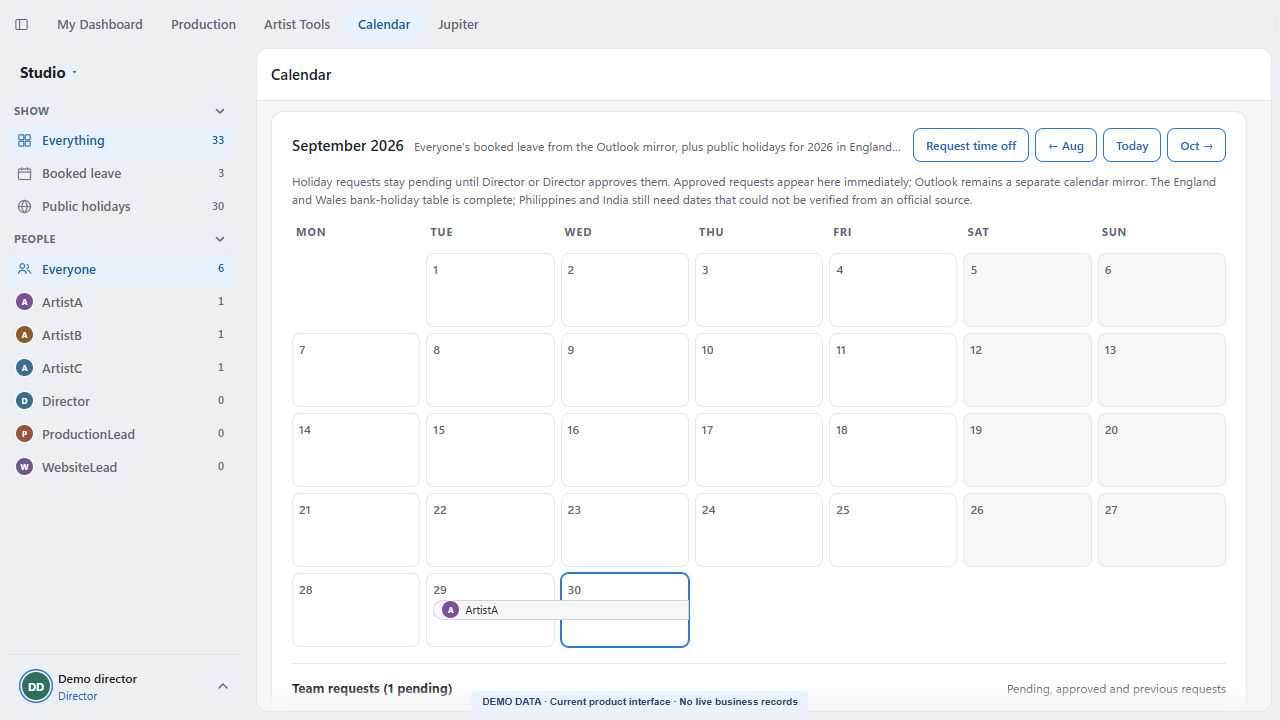Collapse the PEOPLE section chevron
This screenshot has width=1280, height=720.
tap(220, 239)
